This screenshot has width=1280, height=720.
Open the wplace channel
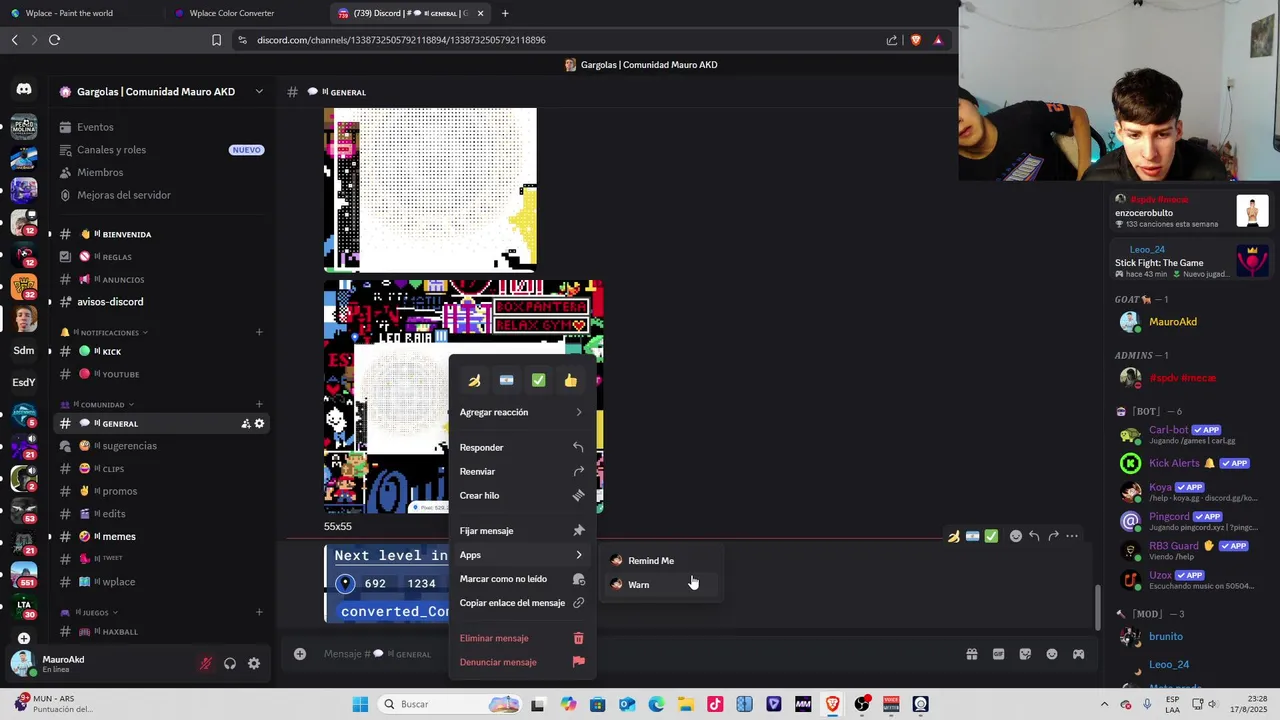(x=160, y=582)
